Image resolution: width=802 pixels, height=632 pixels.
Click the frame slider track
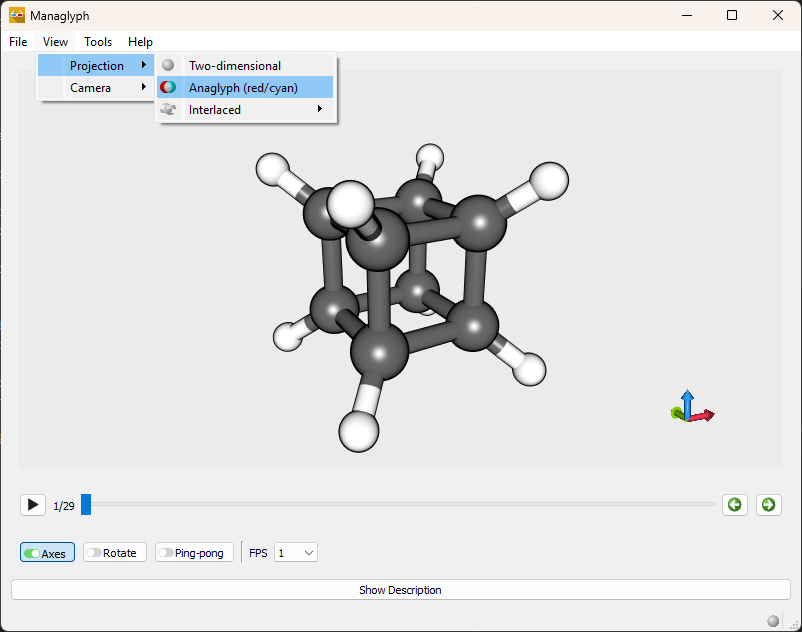coord(400,505)
